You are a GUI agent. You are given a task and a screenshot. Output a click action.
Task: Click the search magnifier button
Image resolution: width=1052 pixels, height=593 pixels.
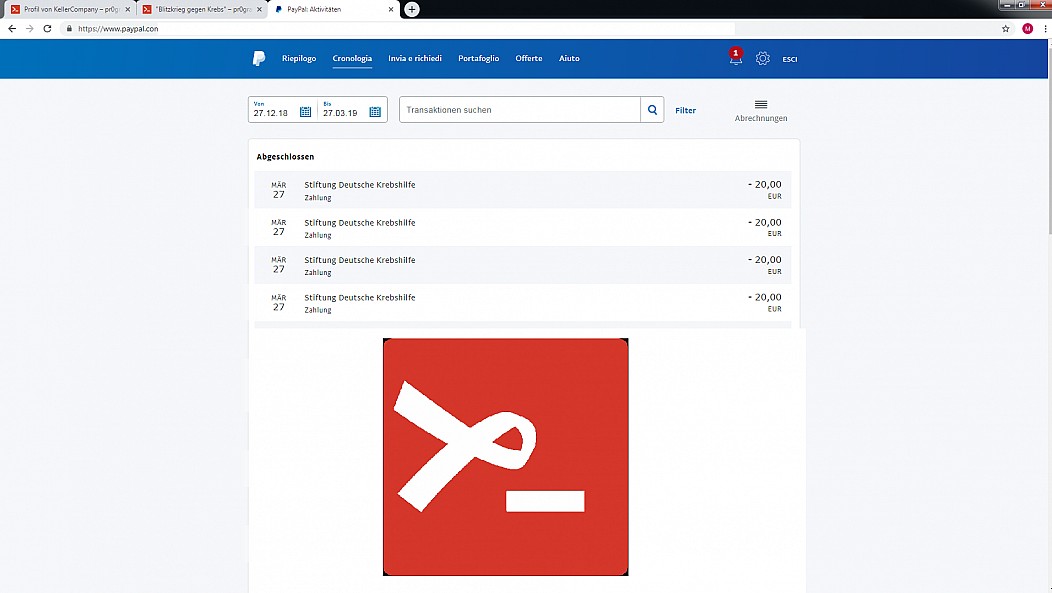pyautogui.click(x=652, y=110)
